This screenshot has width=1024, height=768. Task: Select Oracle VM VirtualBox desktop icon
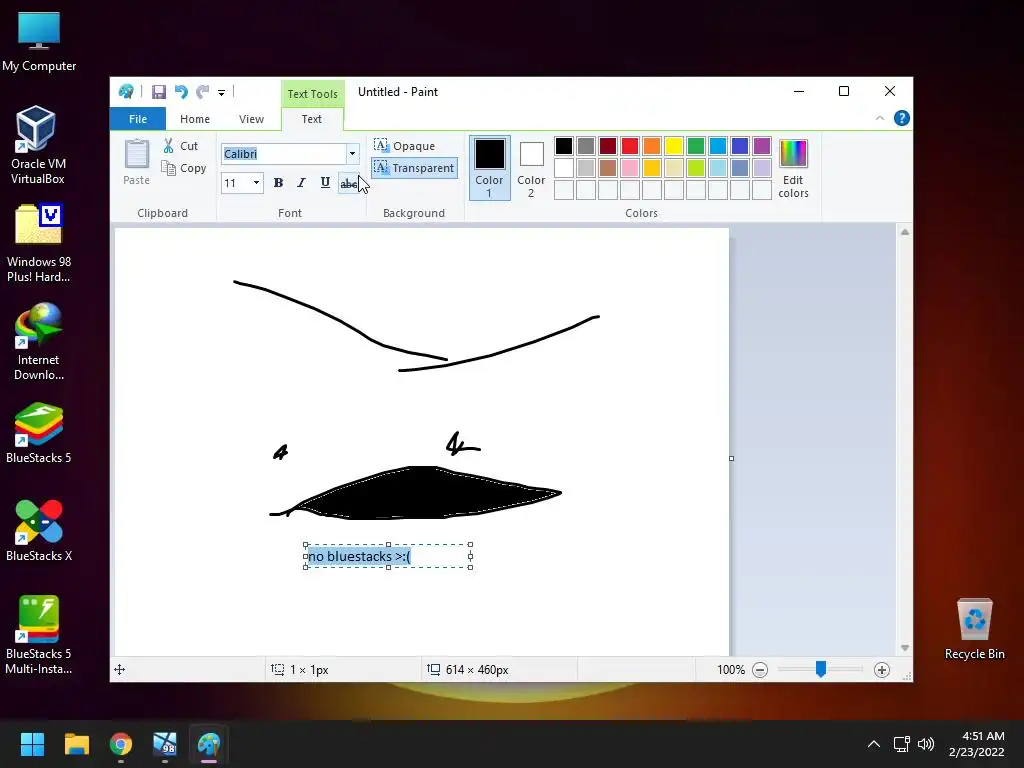click(38, 145)
